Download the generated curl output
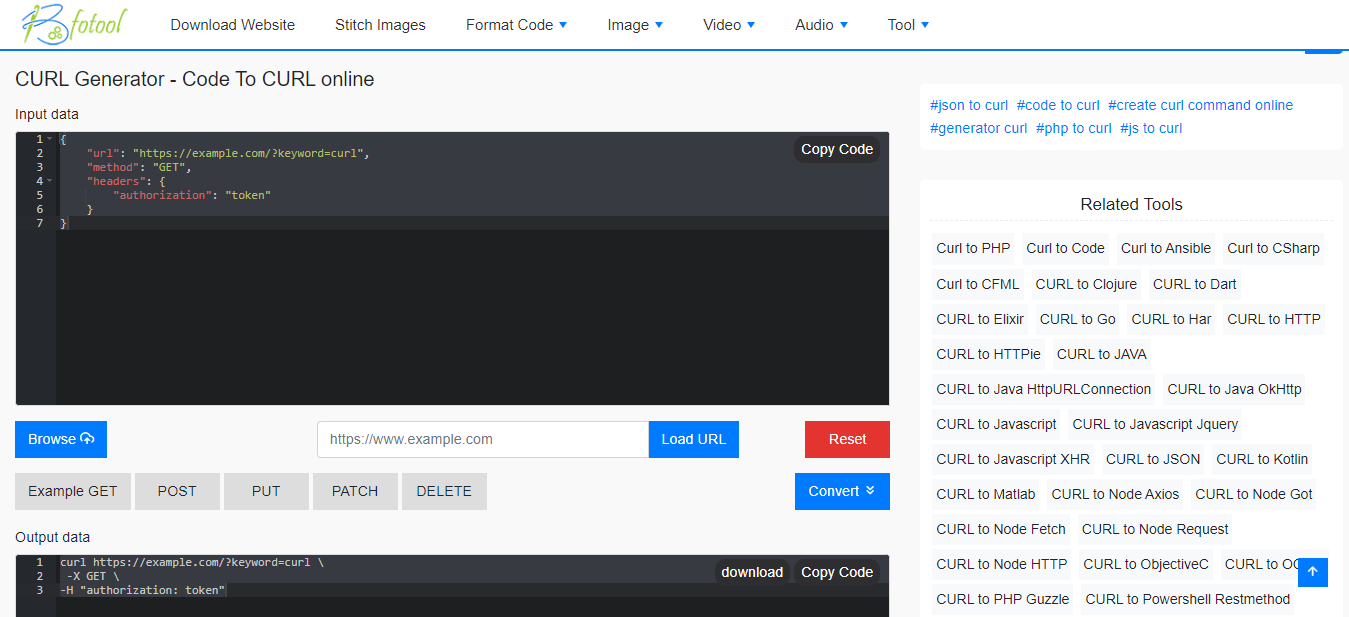 tap(752, 571)
